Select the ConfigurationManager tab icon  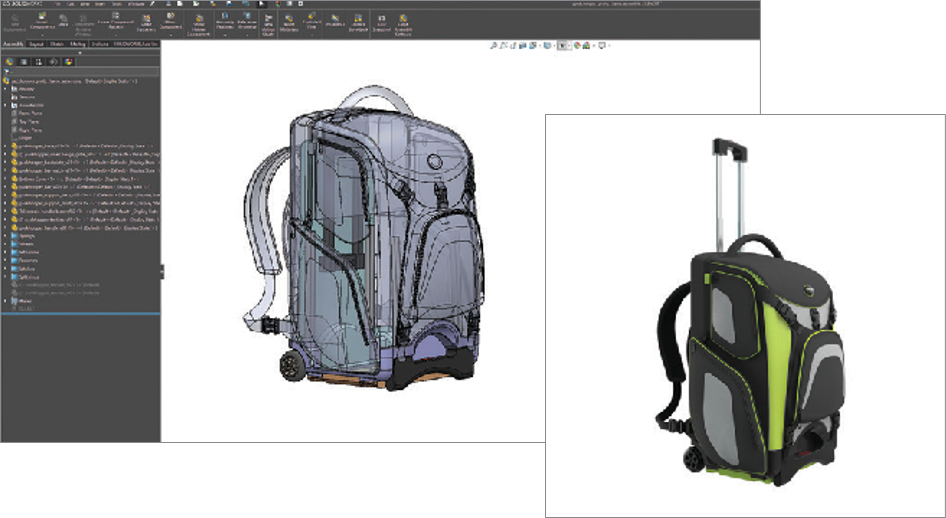tap(39, 62)
